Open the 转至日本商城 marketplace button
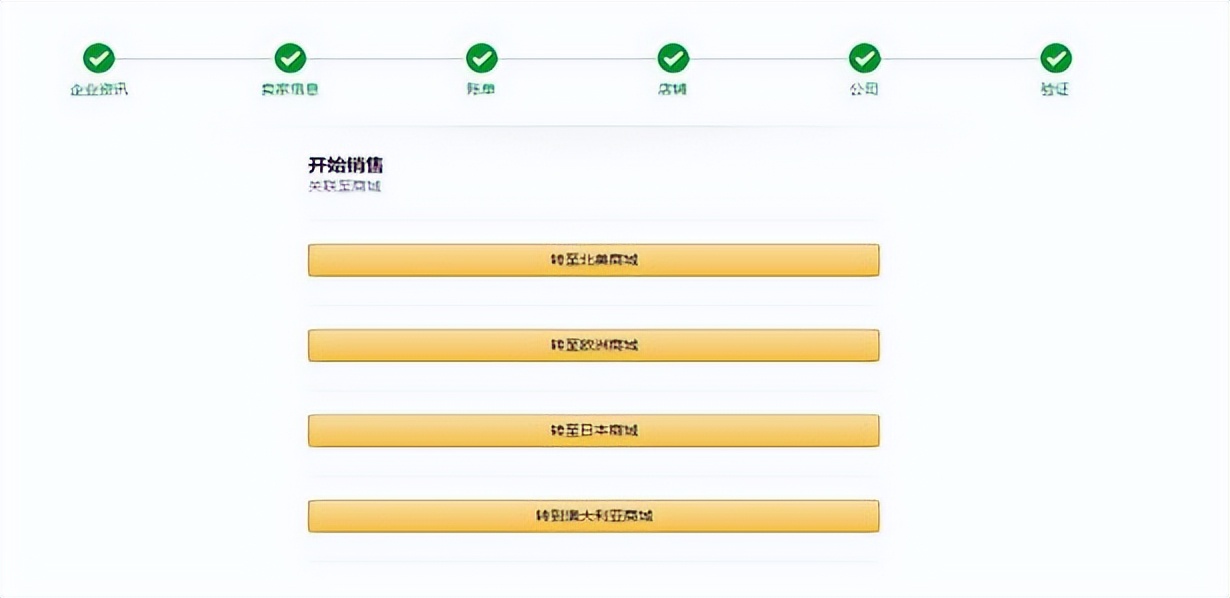This screenshot has height=598, width=1230. 594,429
